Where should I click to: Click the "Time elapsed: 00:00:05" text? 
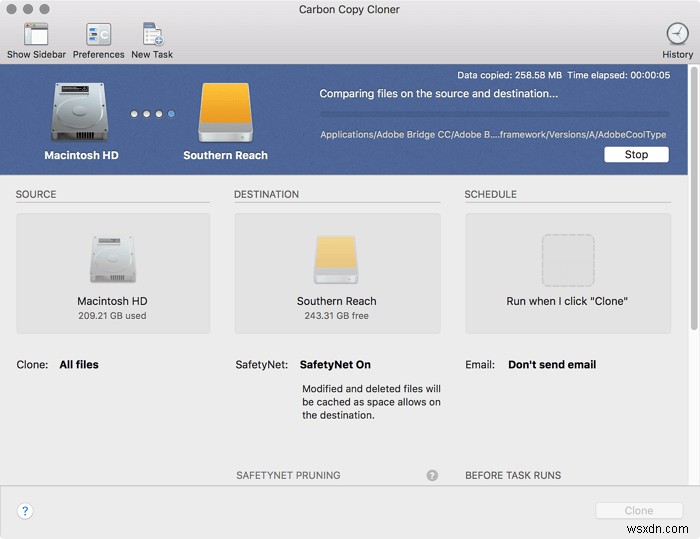619,75
